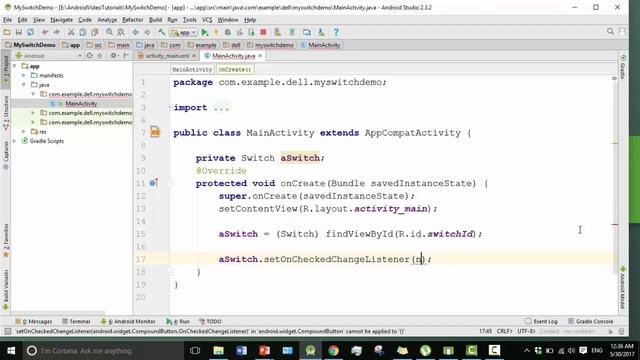Open the TODO tool window
This screenshot has height=360, width=640.
210,321
